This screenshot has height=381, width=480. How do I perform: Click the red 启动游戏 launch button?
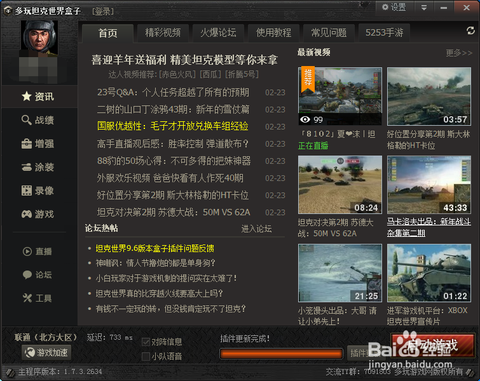tap(433, 346)
